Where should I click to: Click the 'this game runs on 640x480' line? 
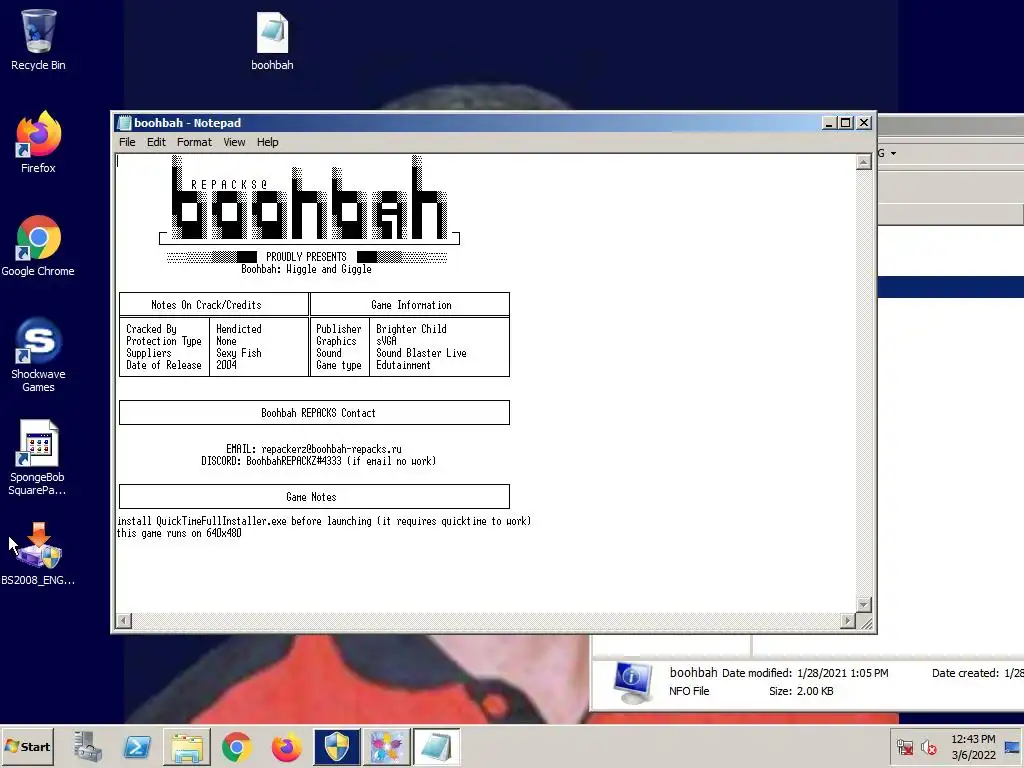coord(180,533)
